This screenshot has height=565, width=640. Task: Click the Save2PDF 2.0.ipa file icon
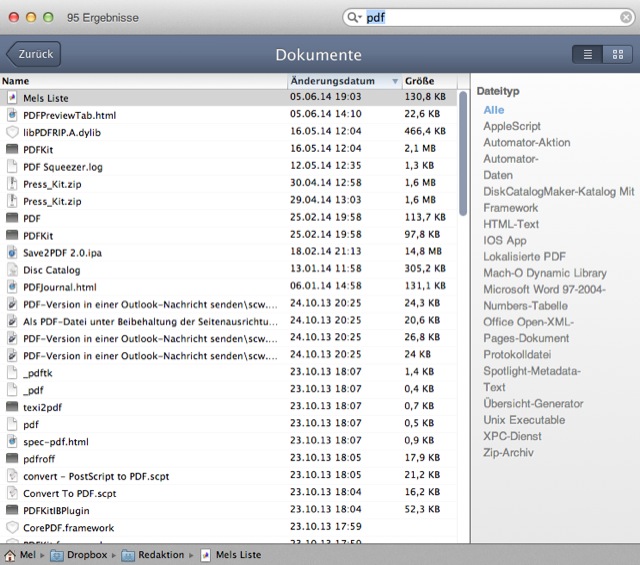12,252
